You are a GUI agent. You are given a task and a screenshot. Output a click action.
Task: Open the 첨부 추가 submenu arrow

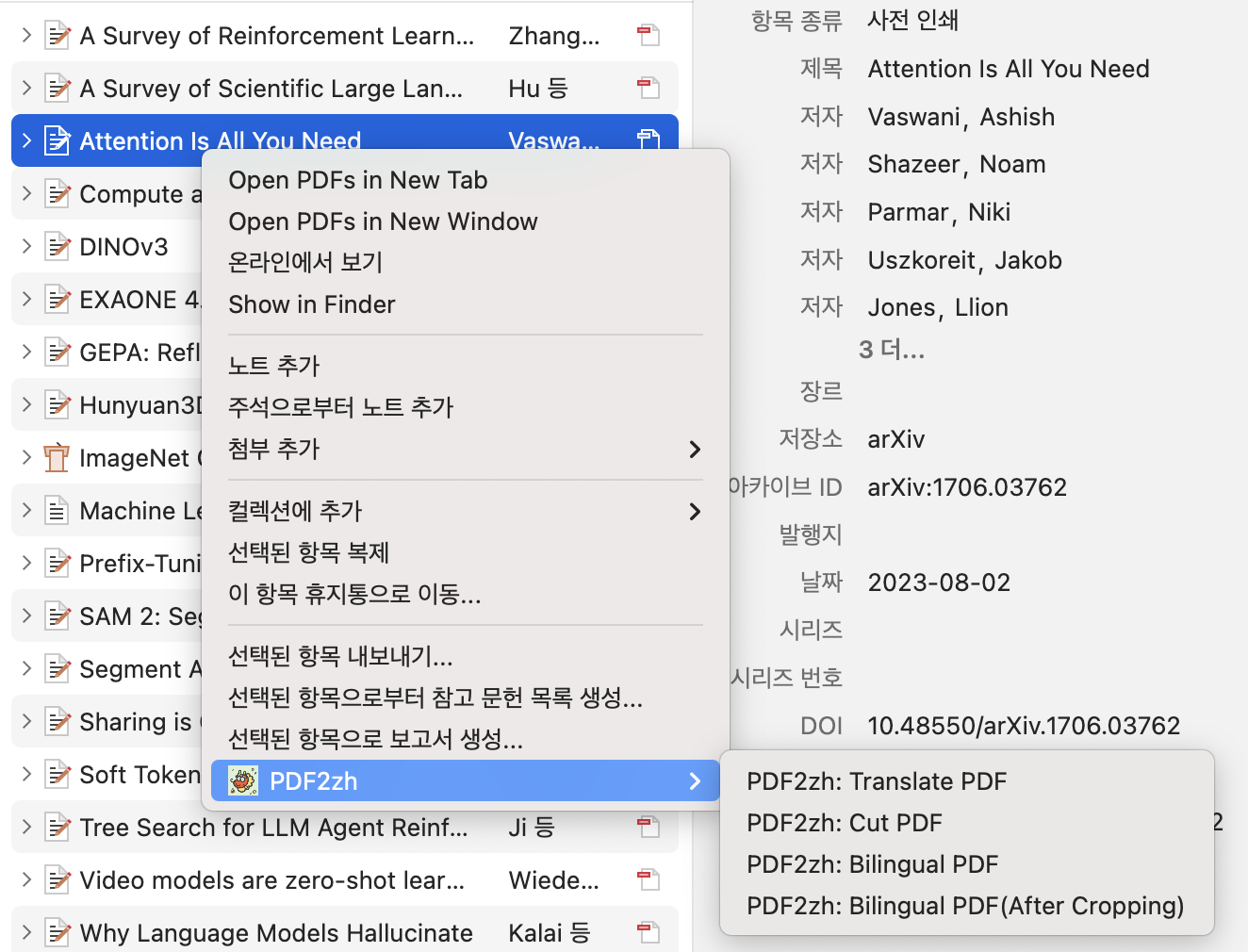[x=695, y=450]
